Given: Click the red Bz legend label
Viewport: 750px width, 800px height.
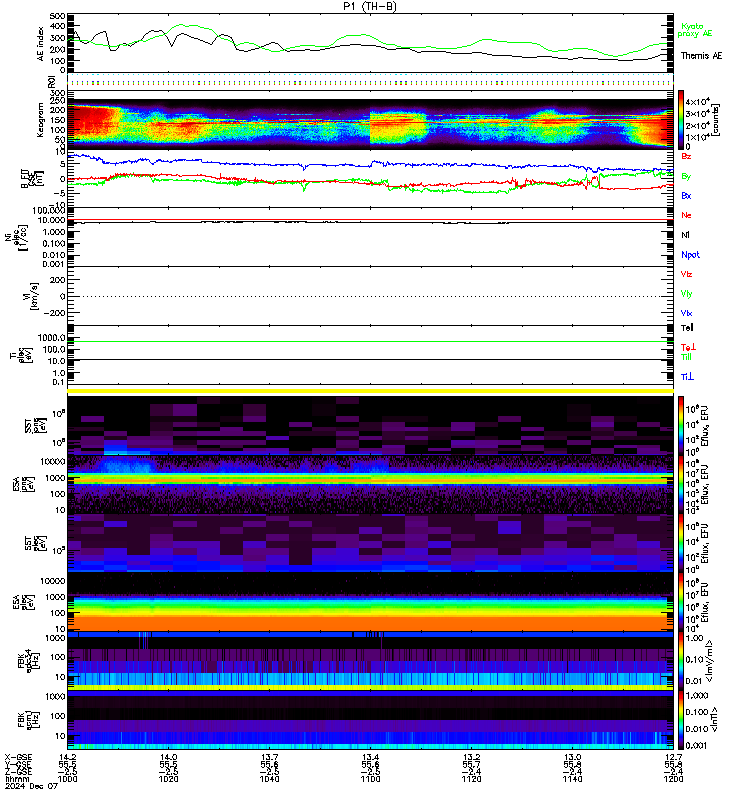Looking at the screenshot, I should point(686,156).
